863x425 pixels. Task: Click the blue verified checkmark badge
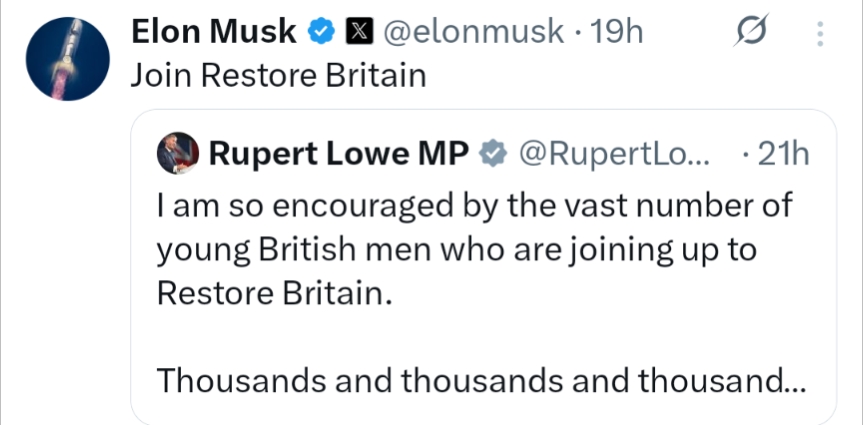coord(320,32)
